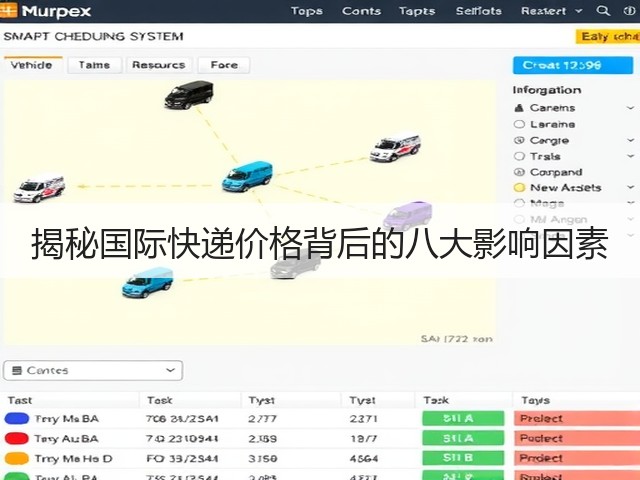Select the center blue van

[x=247, y=176]
